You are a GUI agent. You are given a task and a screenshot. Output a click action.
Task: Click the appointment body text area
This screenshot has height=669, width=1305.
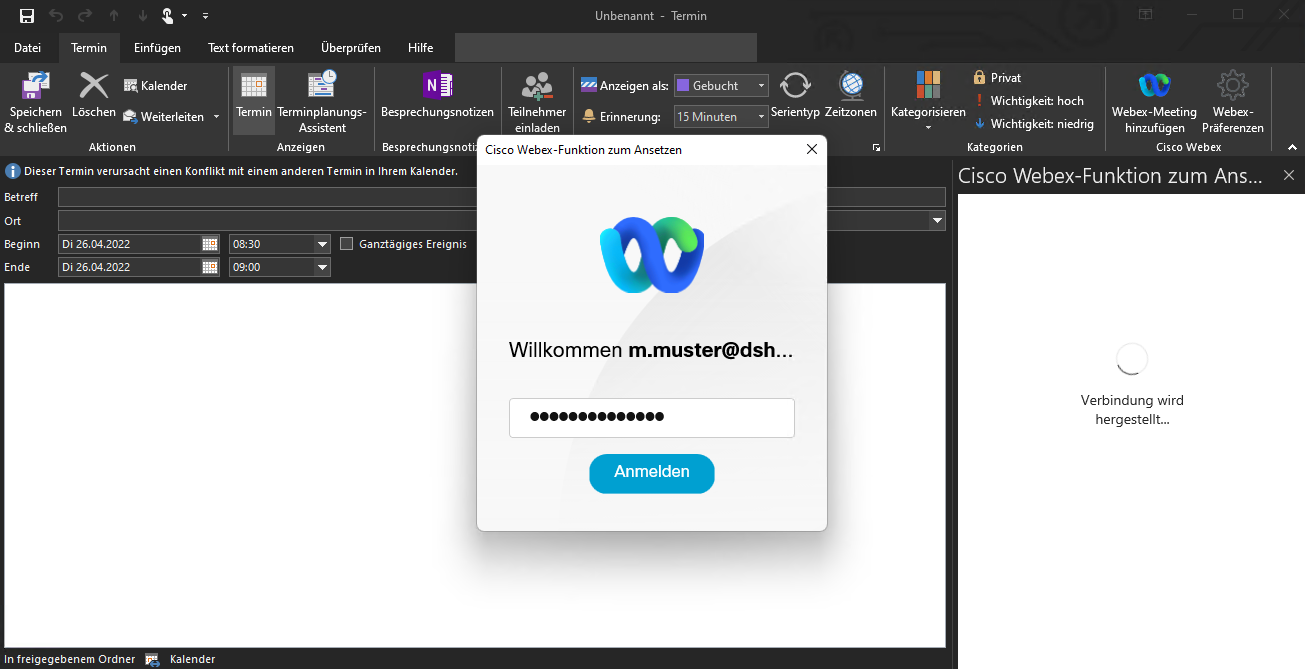(474, 465)
